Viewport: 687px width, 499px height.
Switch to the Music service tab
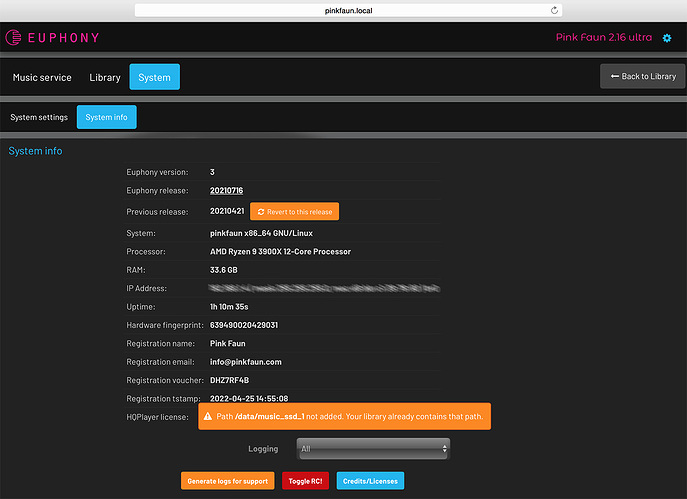(x=42, y=78)
